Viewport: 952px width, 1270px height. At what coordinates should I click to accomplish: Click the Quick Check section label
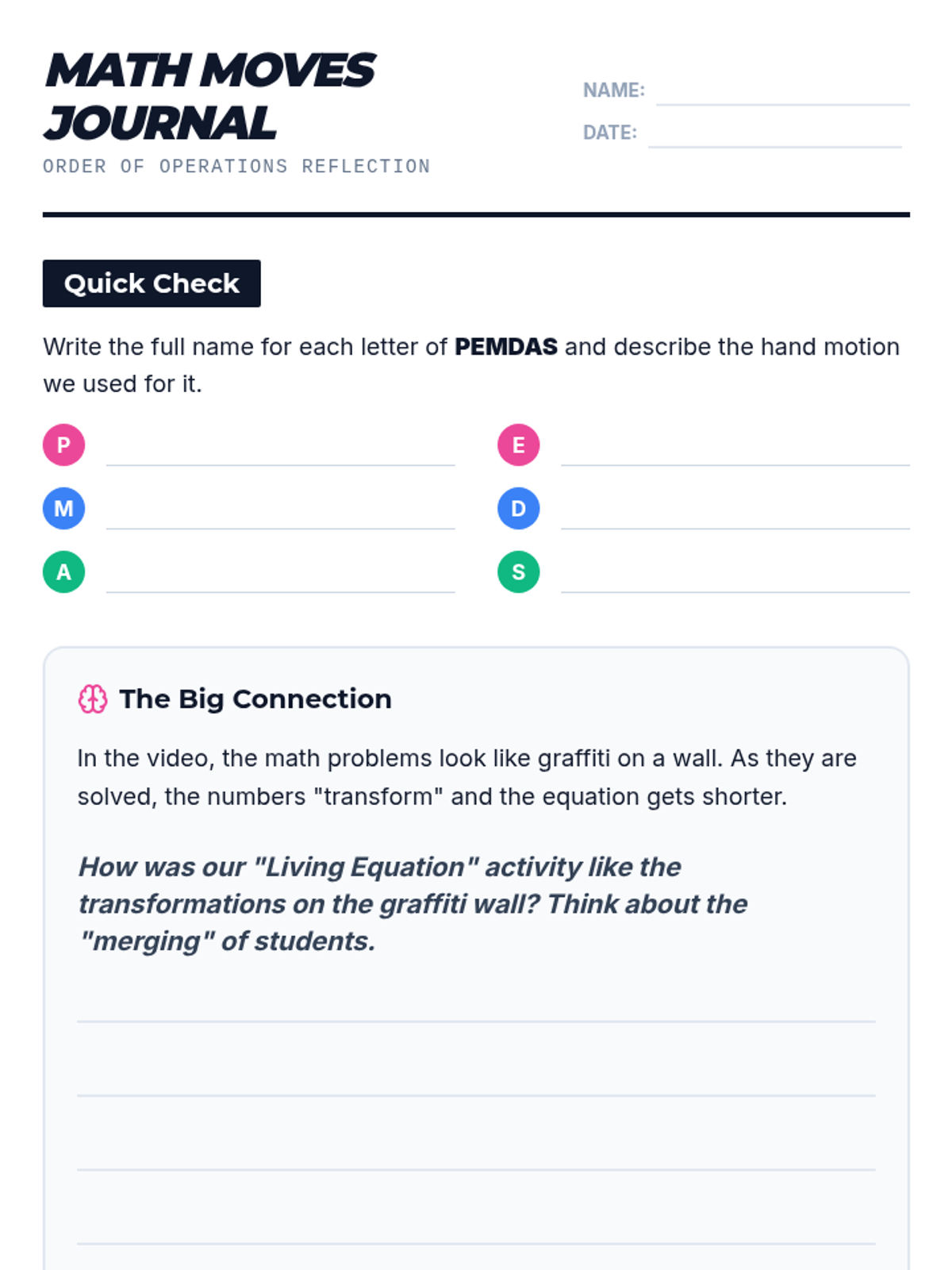[x=152, y=283]
